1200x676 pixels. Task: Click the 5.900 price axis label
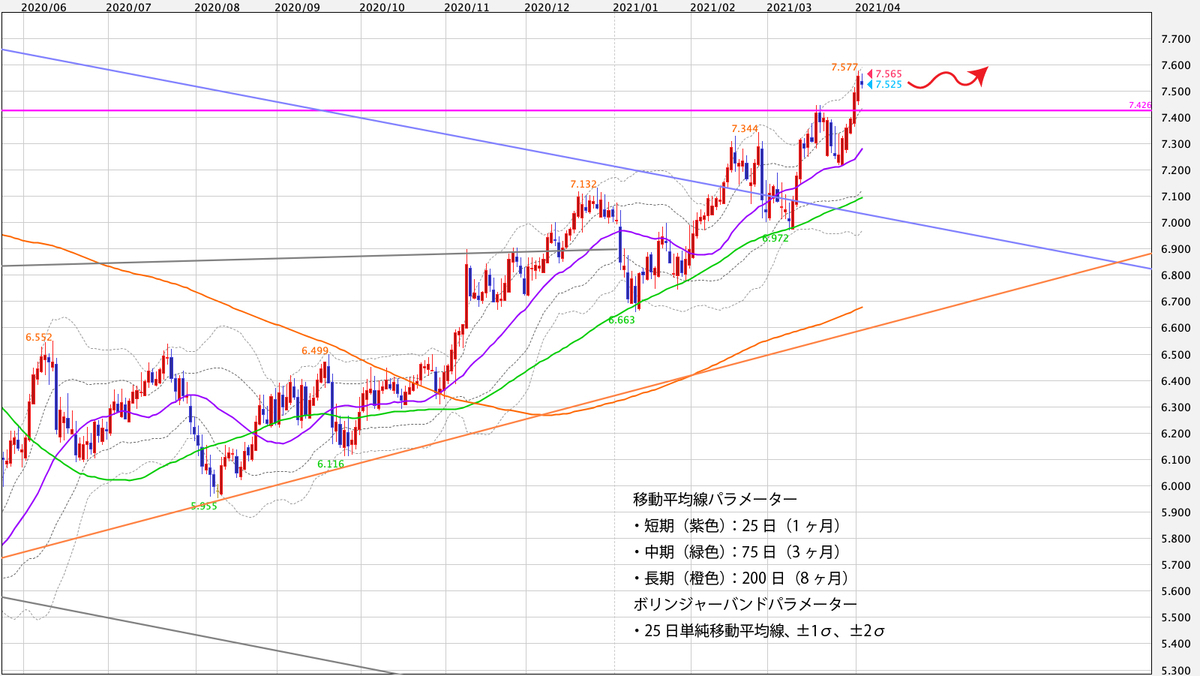point(1174,513)
